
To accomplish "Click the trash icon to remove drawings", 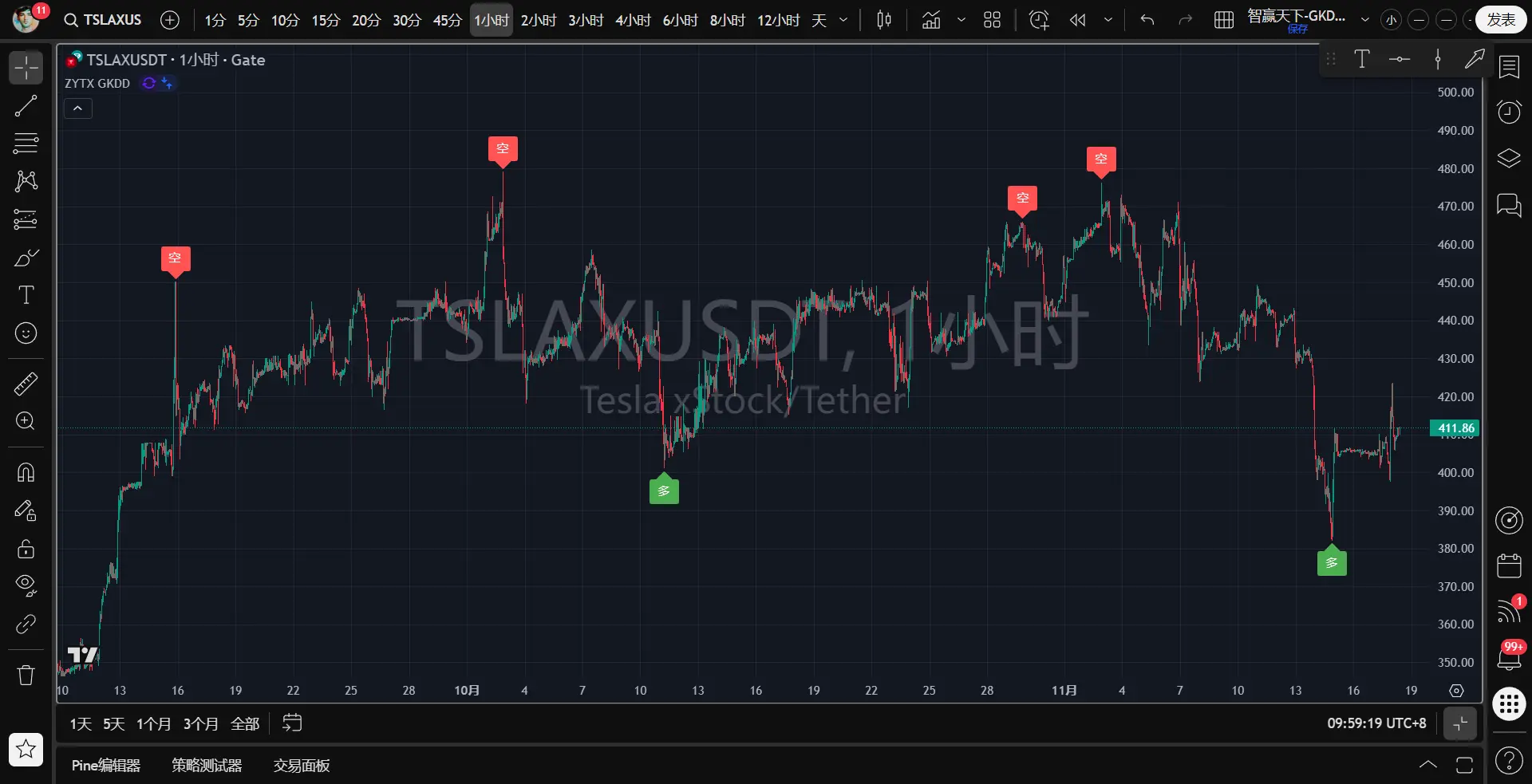I will 26,676.
